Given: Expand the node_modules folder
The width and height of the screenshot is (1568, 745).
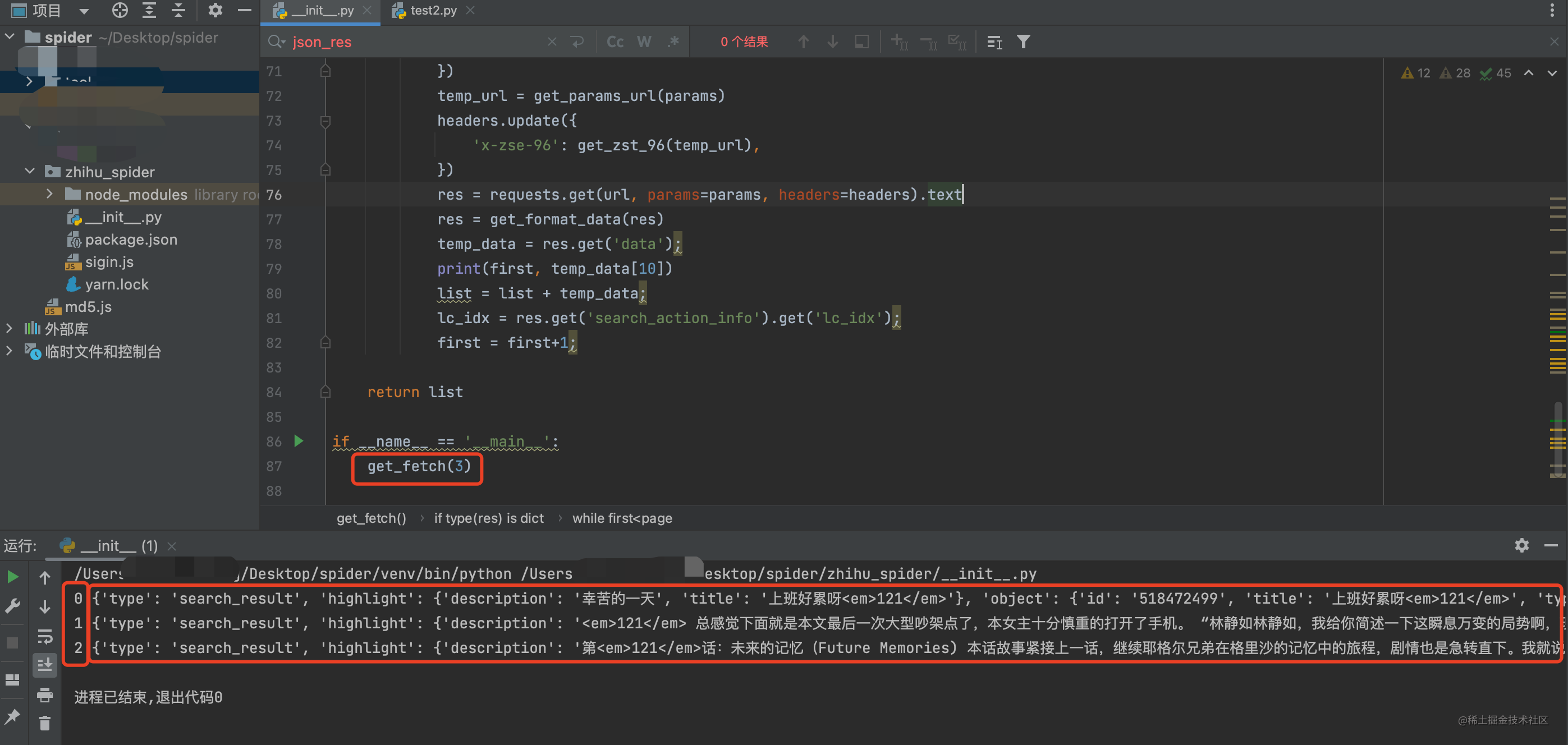Looking at the screenshot, I should coord(49,194).
